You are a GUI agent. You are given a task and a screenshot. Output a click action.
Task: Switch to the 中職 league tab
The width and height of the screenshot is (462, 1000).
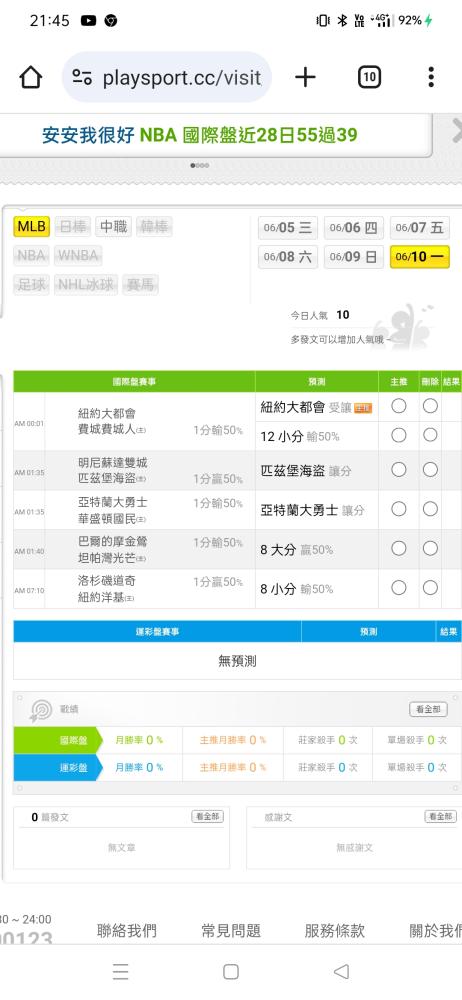(113, 226)
